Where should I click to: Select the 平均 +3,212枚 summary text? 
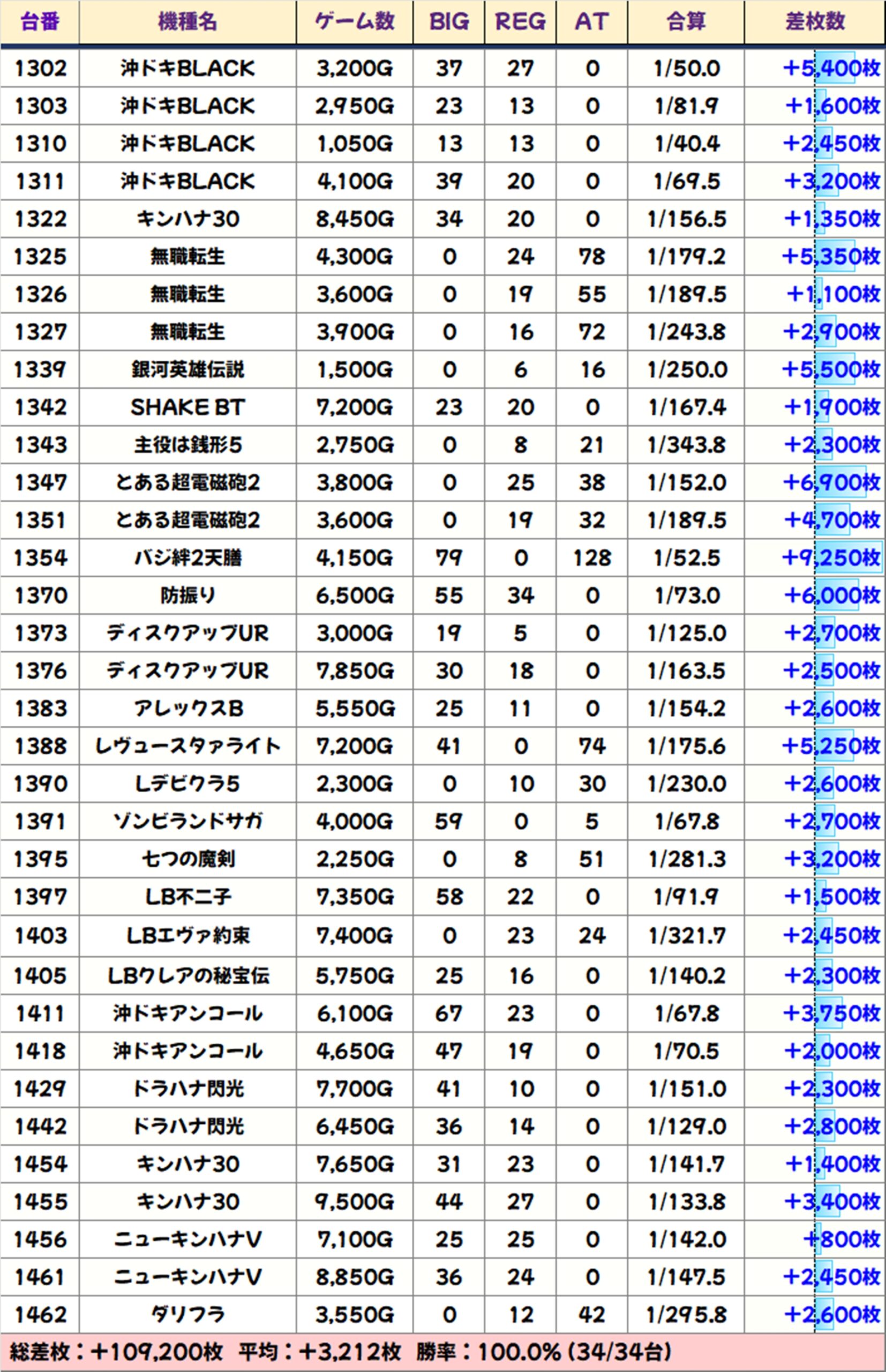(x=320, y=1352)
